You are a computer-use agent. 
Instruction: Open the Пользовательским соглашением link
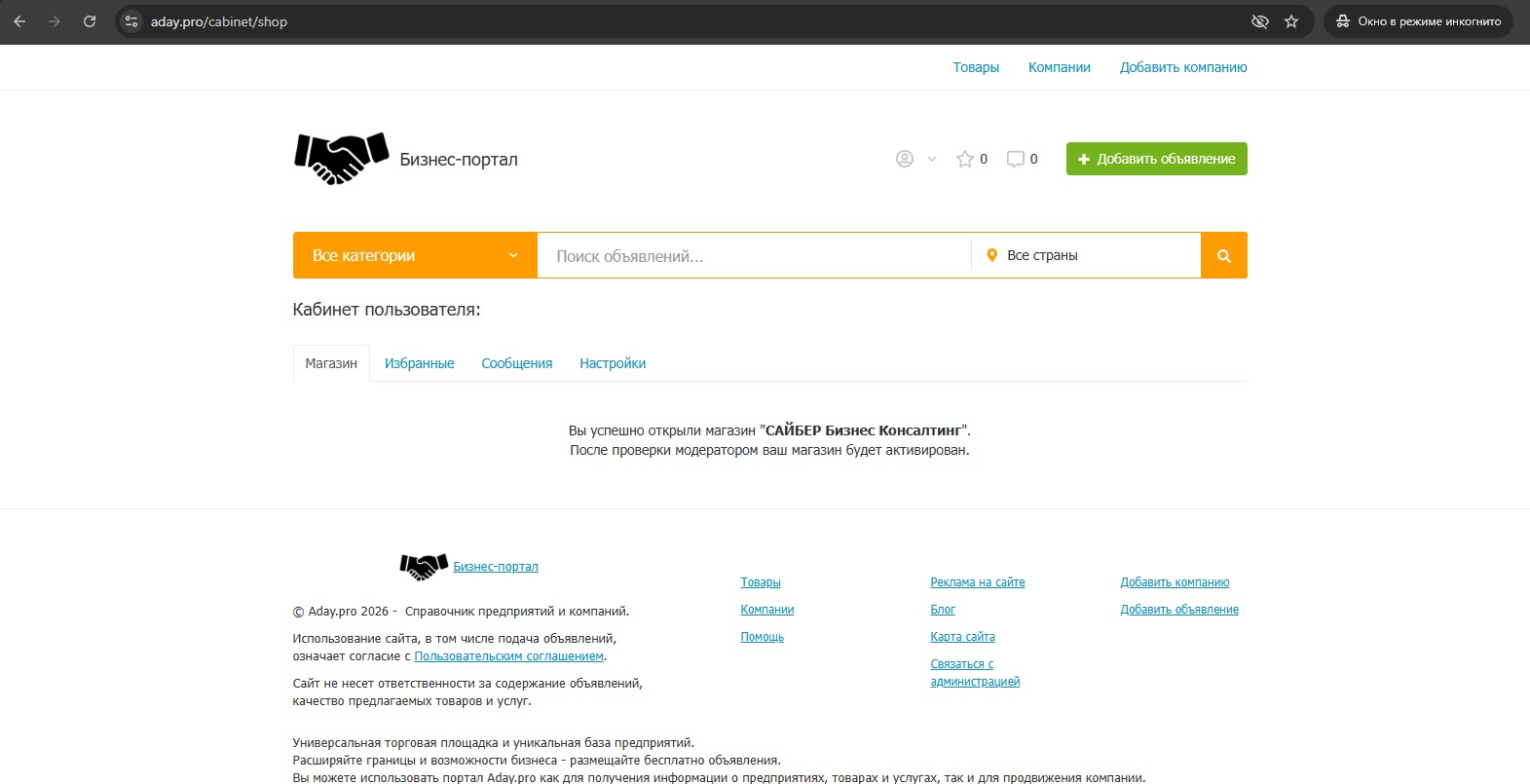tap(509, 656)
